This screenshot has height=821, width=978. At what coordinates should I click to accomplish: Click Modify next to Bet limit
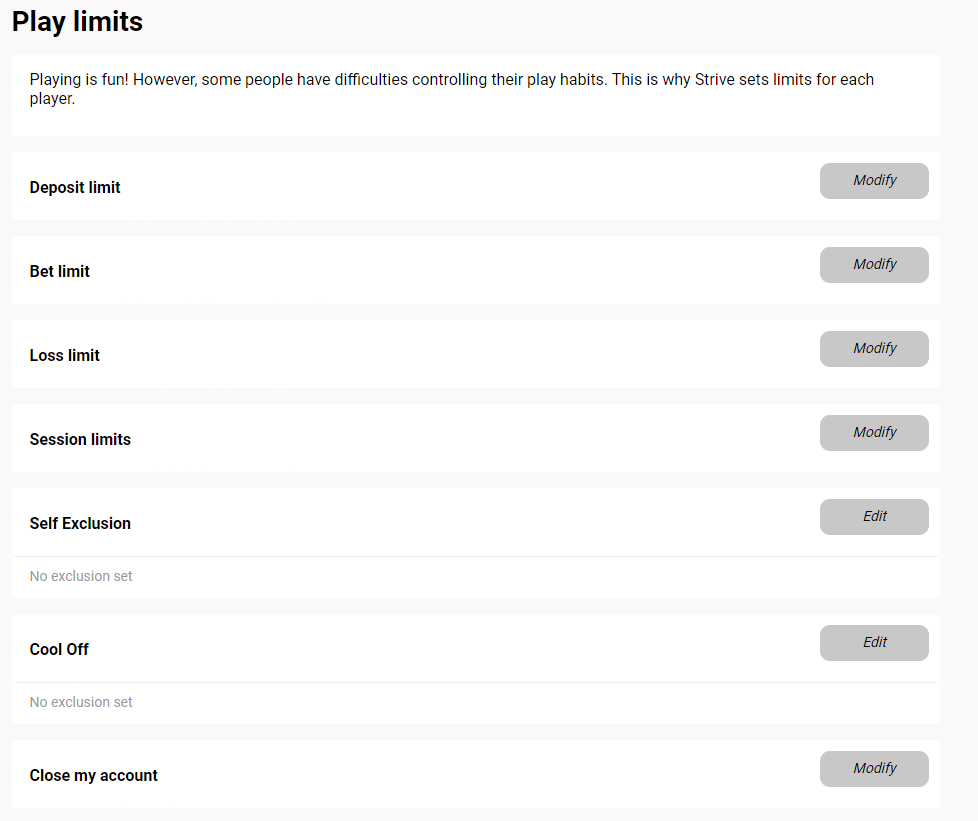(x=873, y=264)
